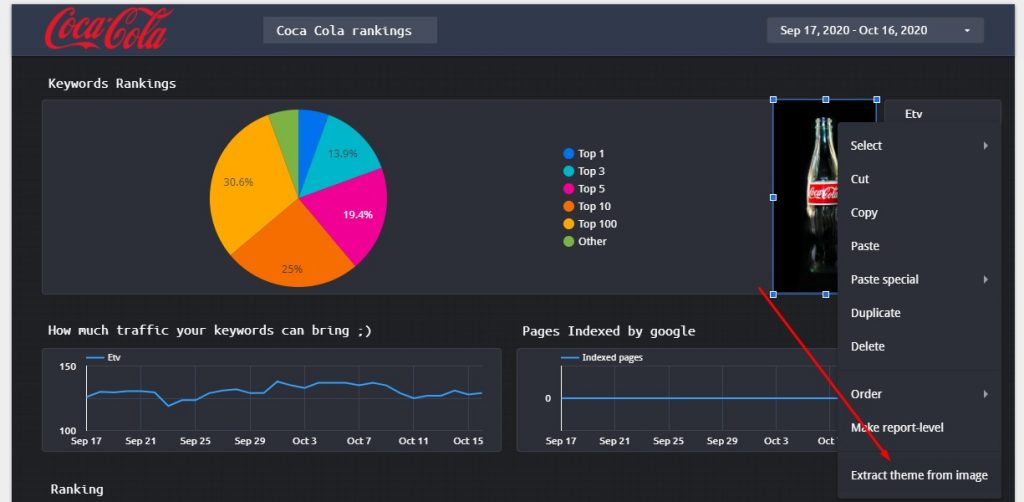Choose Copy from the context menu
Image resolution: width=1024 pixels, height=502 pixels.
click(x=919, y=212)
